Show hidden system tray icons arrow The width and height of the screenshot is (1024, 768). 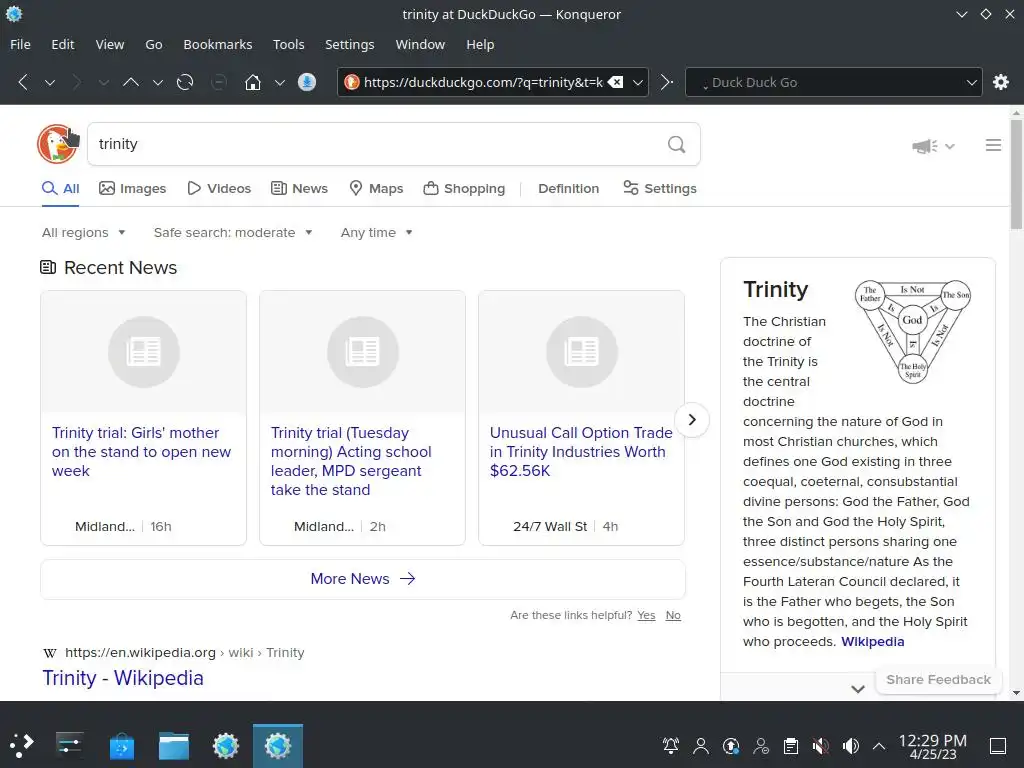pos(879,746)
